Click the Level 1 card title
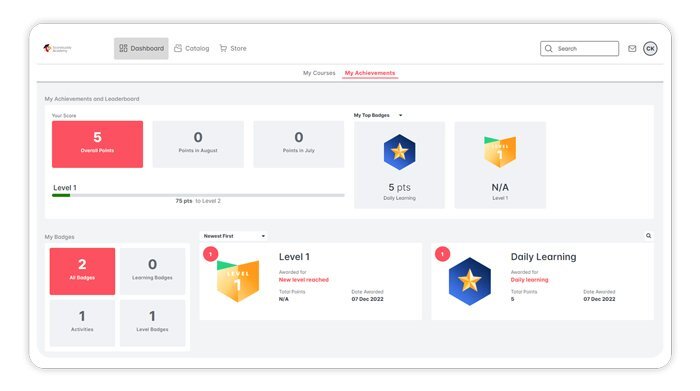 (x=294, y=257)
